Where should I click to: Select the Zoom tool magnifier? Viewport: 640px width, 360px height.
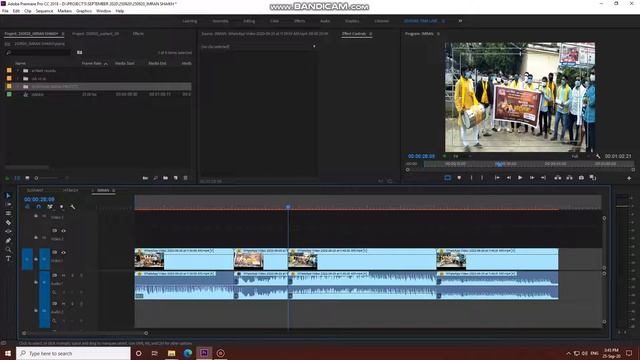click(x=8, y=249)
